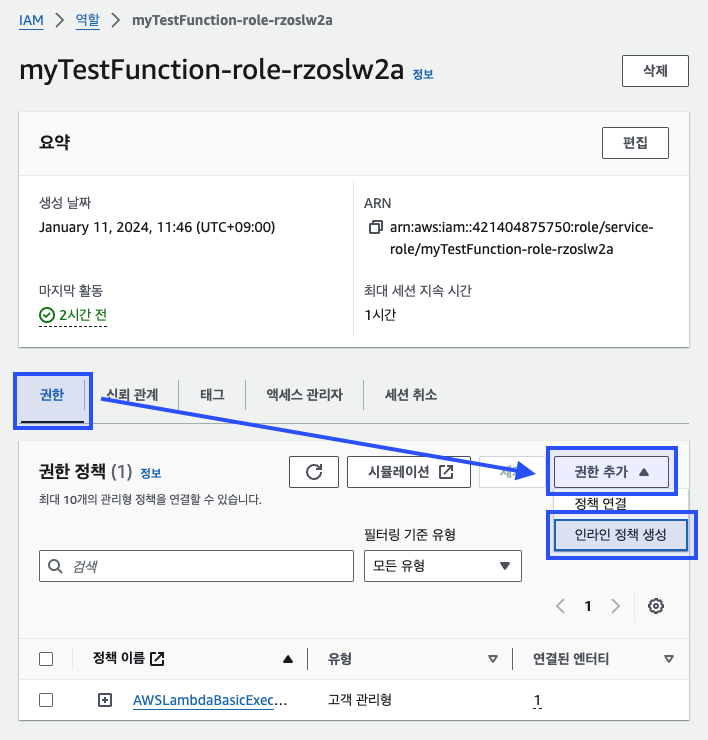The image size is (708, 740).
Task: Focus the policy 검색 input field
Action: tap(196, 566)
